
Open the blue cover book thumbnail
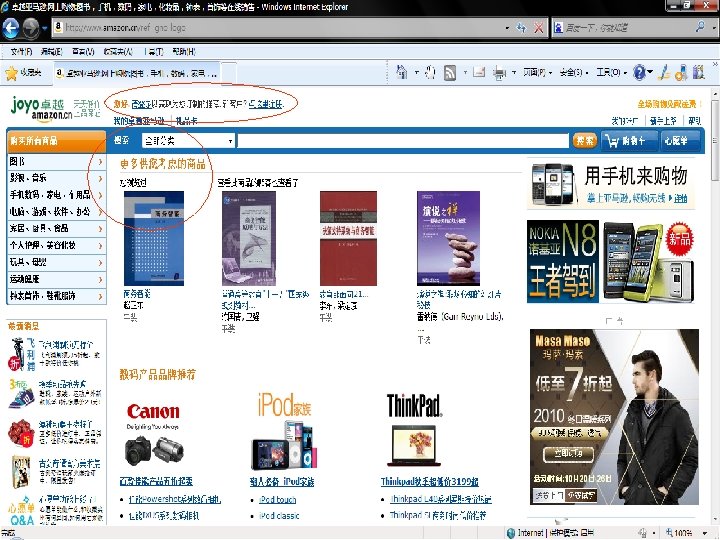coord(154,238)
